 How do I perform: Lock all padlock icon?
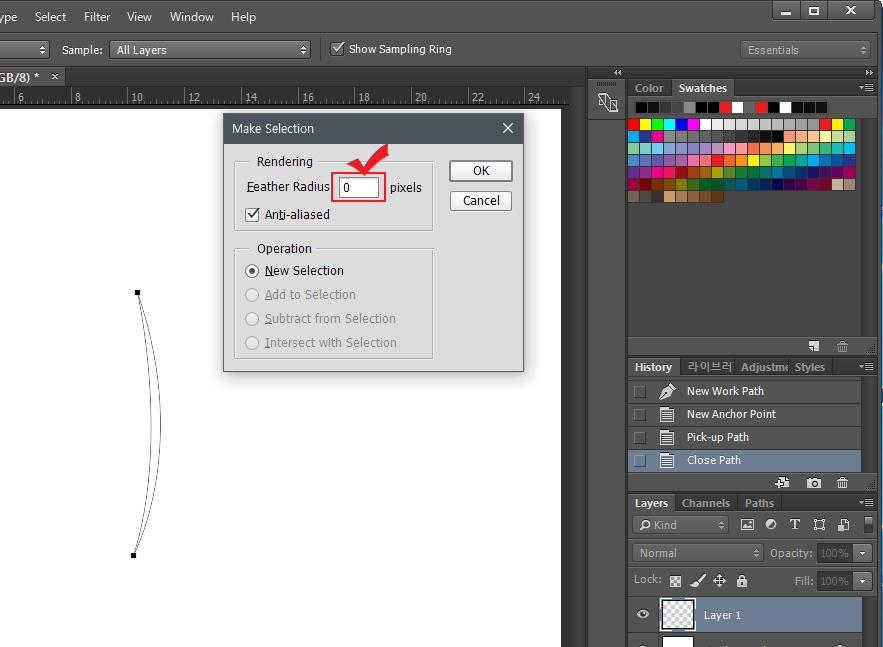click(742, 581)
